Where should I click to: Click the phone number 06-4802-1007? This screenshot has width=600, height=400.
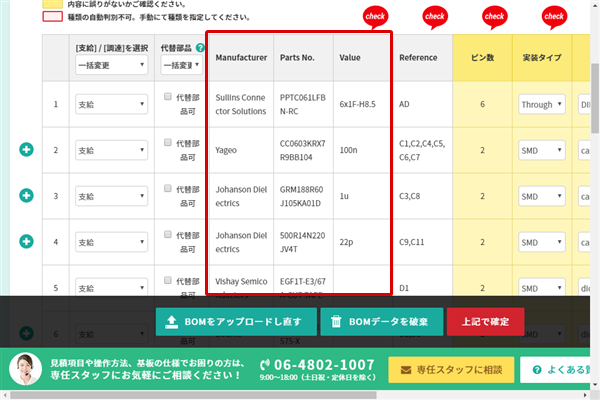(324, 364)
